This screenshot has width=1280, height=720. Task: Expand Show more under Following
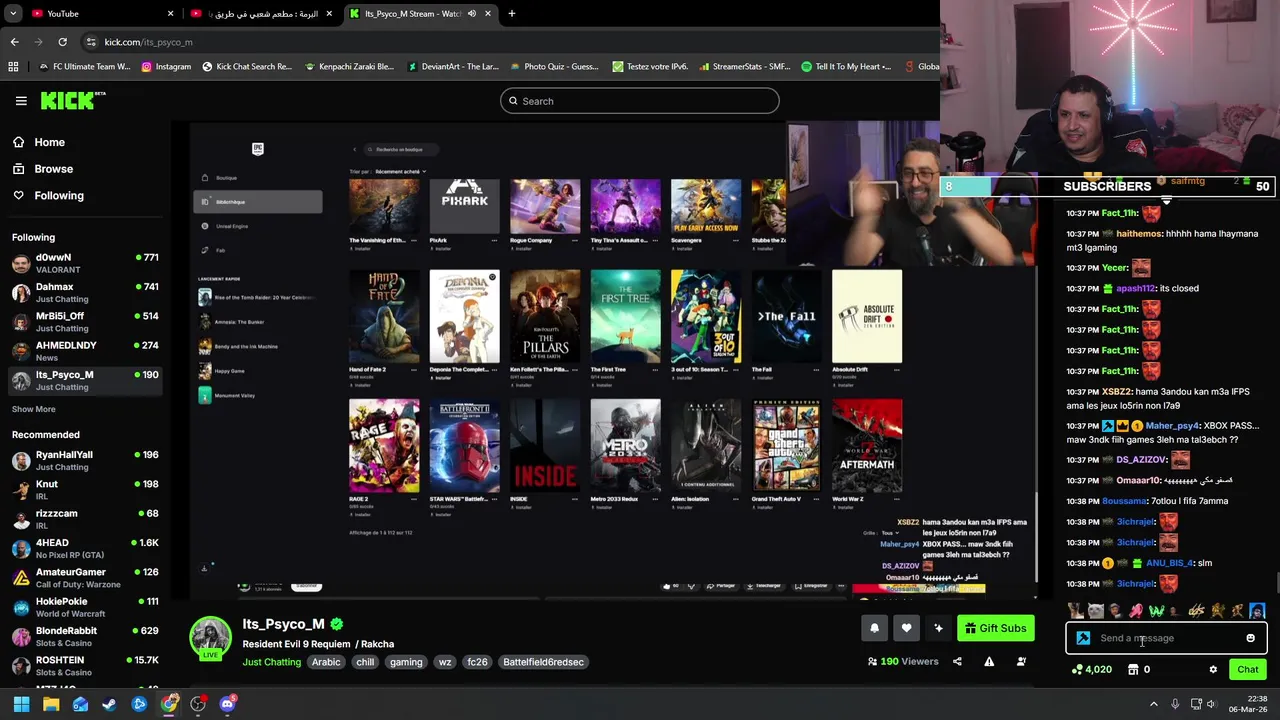click(34, 409)
